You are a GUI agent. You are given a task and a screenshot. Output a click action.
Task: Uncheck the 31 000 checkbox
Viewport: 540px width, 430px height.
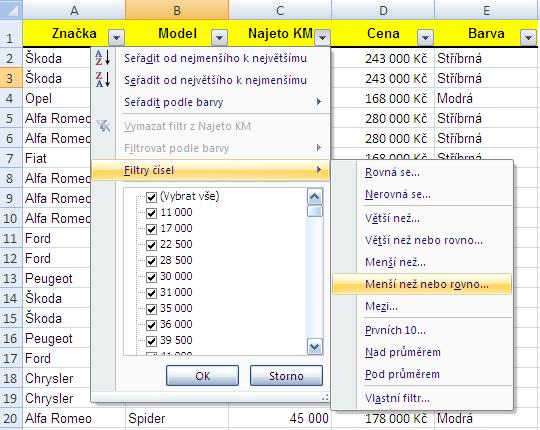pyautogui.click(x=151, y=293)
